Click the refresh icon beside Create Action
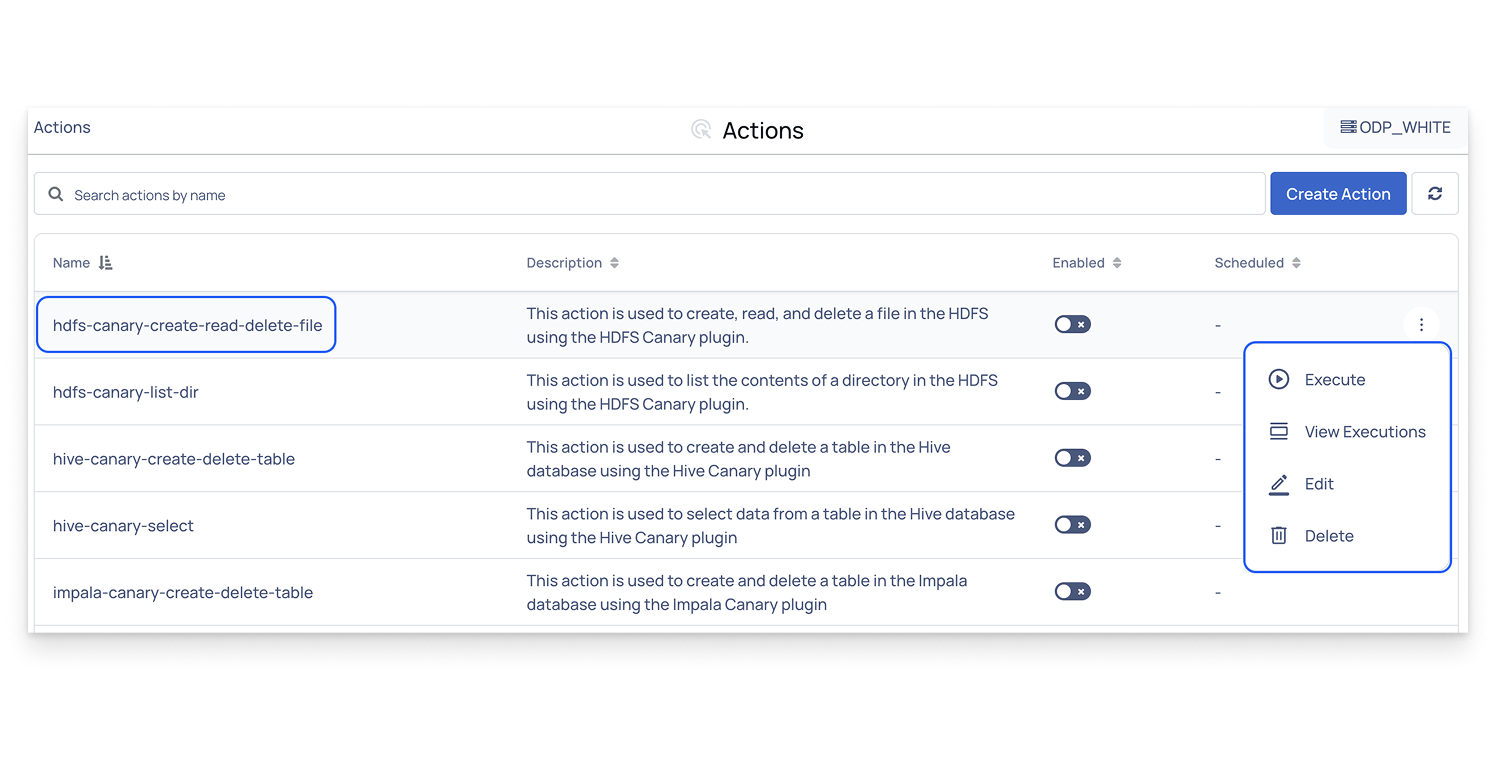The width and height of the screenshot is (1494, 774). [x=1434, y=194]
